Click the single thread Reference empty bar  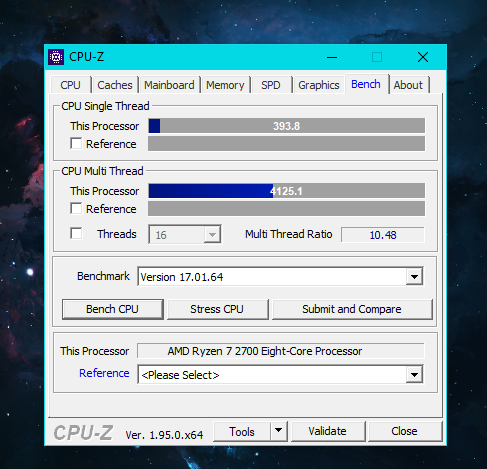[287, 144]
